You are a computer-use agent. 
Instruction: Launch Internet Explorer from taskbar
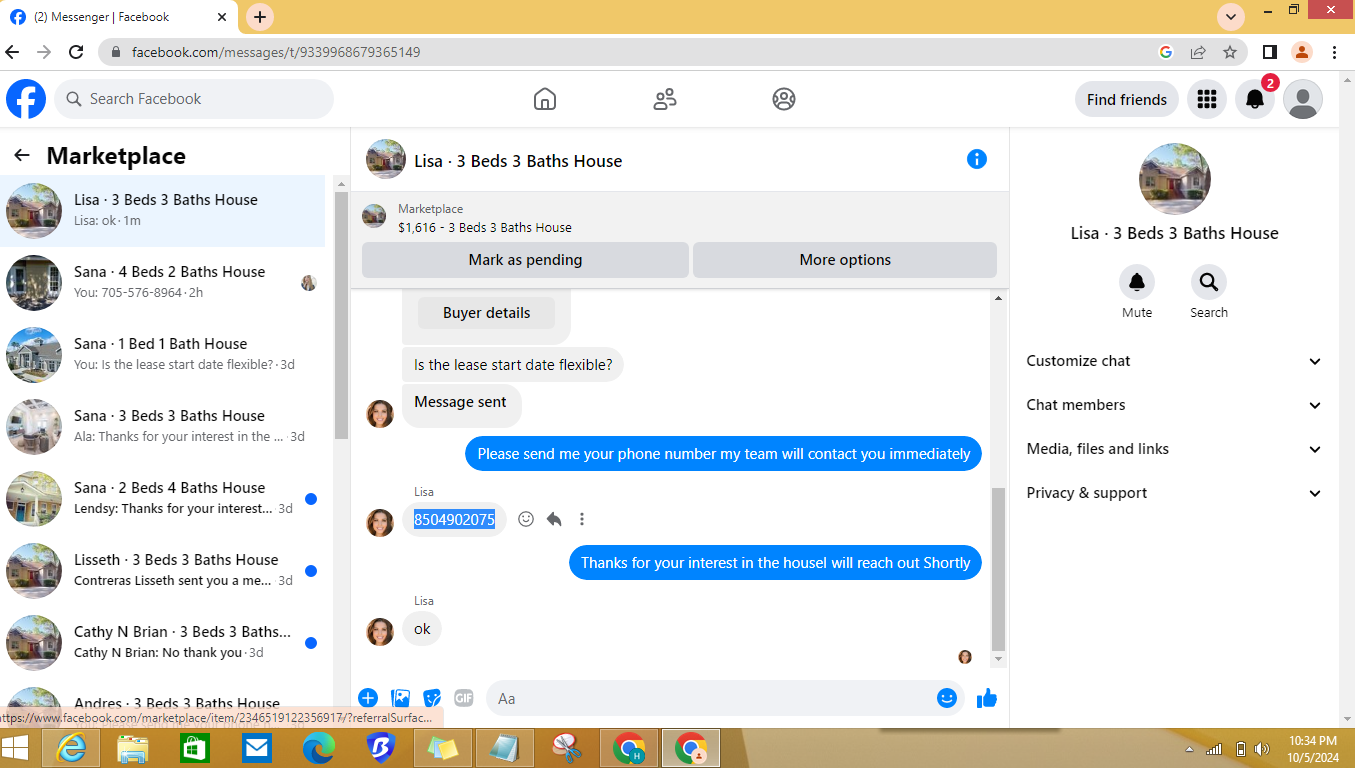click(72, 748)
